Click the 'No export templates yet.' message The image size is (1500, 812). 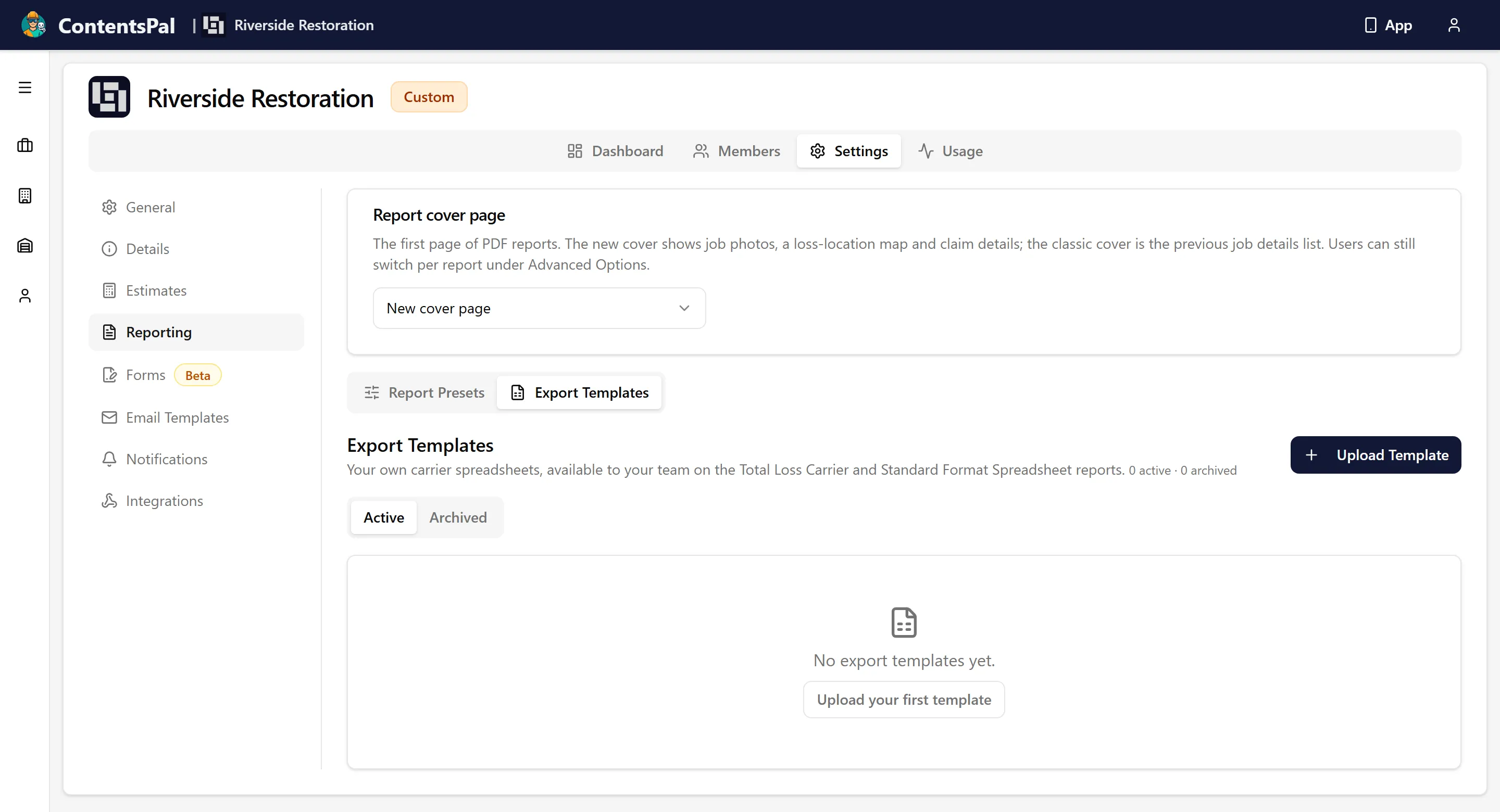click(904, 661)
